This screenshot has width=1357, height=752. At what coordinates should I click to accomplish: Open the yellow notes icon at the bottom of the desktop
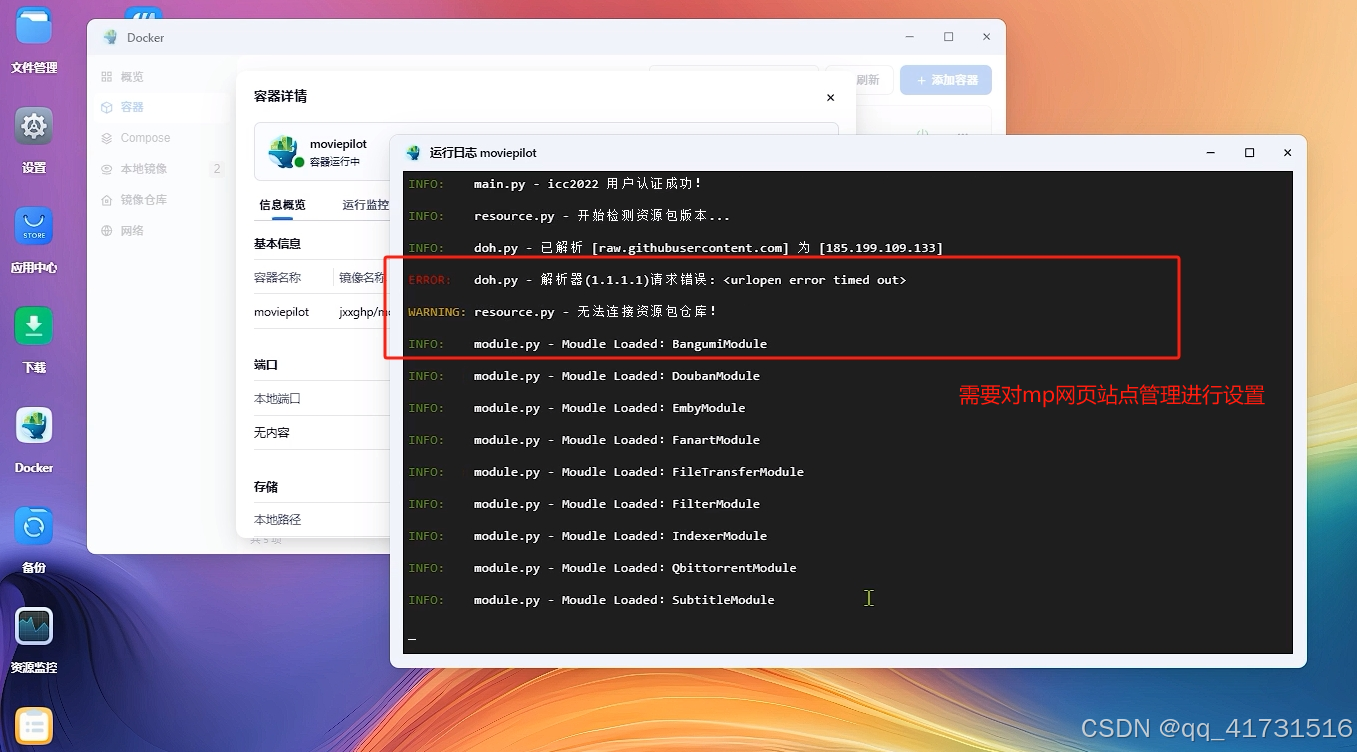click(x=34, y=726)
